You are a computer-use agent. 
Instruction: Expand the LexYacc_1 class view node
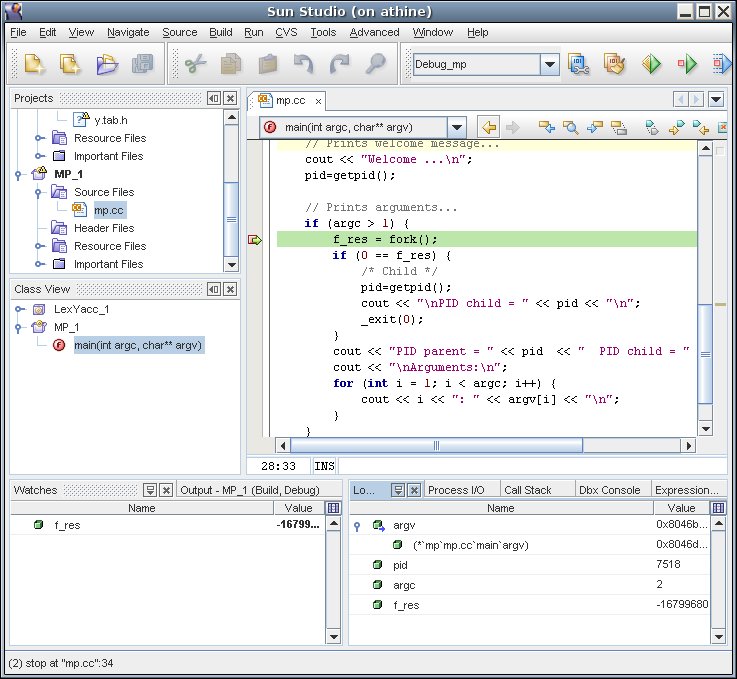click(x=19, y=309)
